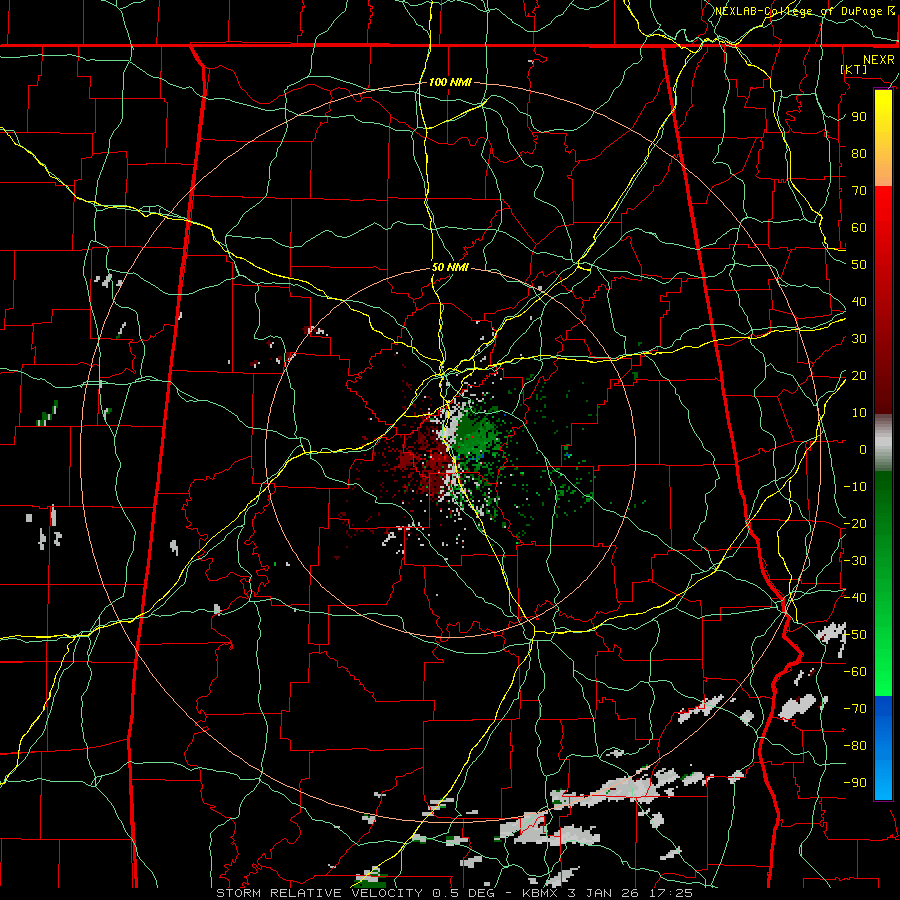Screen dimensions: 900x900
Task: Click the "40" value on the velocity scale
Action: click(x=859, y=302)
